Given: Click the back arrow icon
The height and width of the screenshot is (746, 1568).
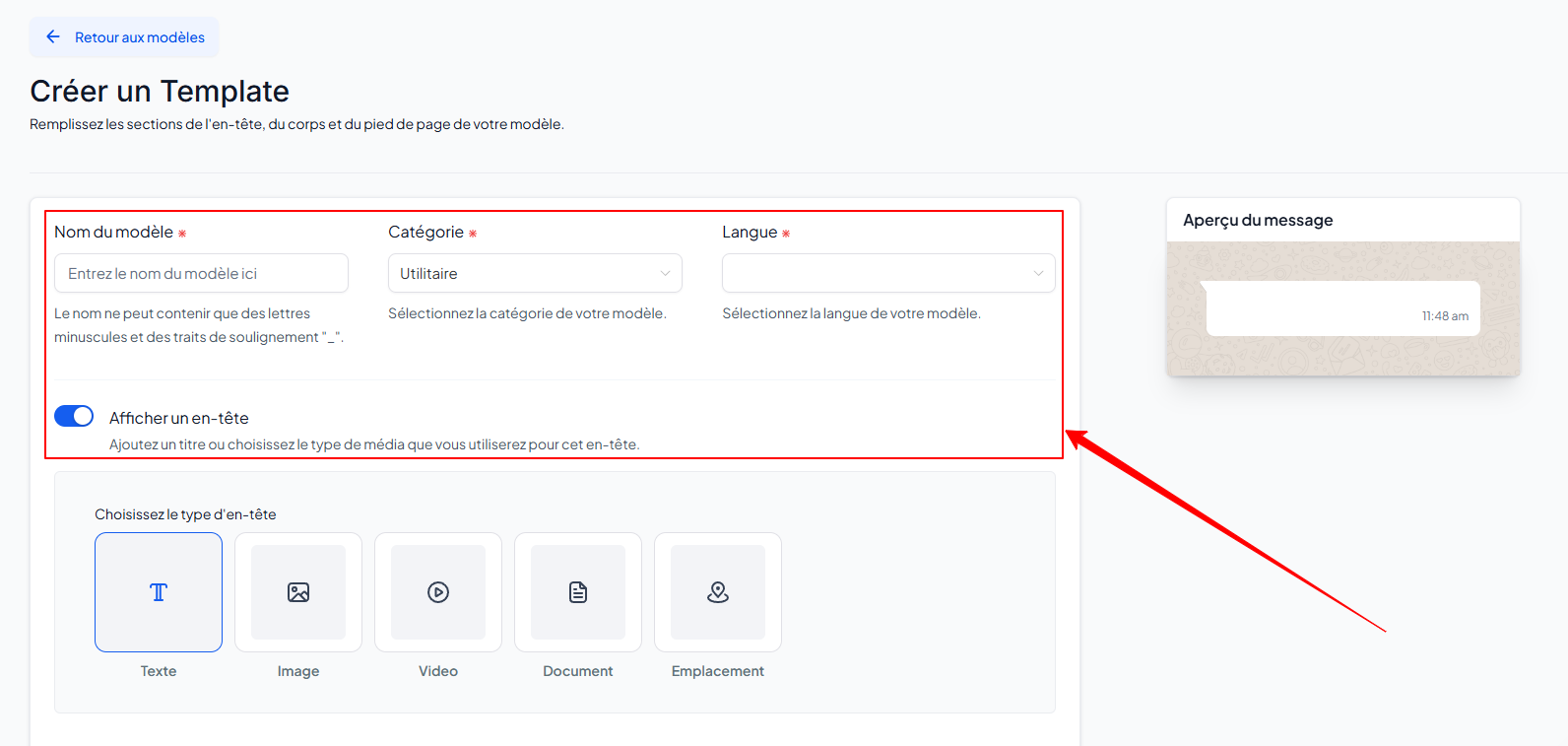Looking at the screenshot, I should point(53,36).
